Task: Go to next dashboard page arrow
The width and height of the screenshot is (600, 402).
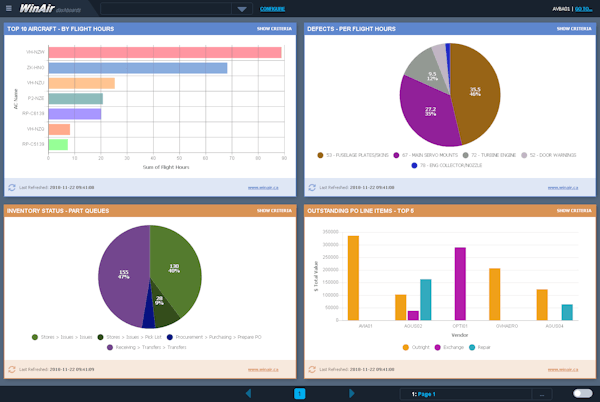Action: (351, 393)
